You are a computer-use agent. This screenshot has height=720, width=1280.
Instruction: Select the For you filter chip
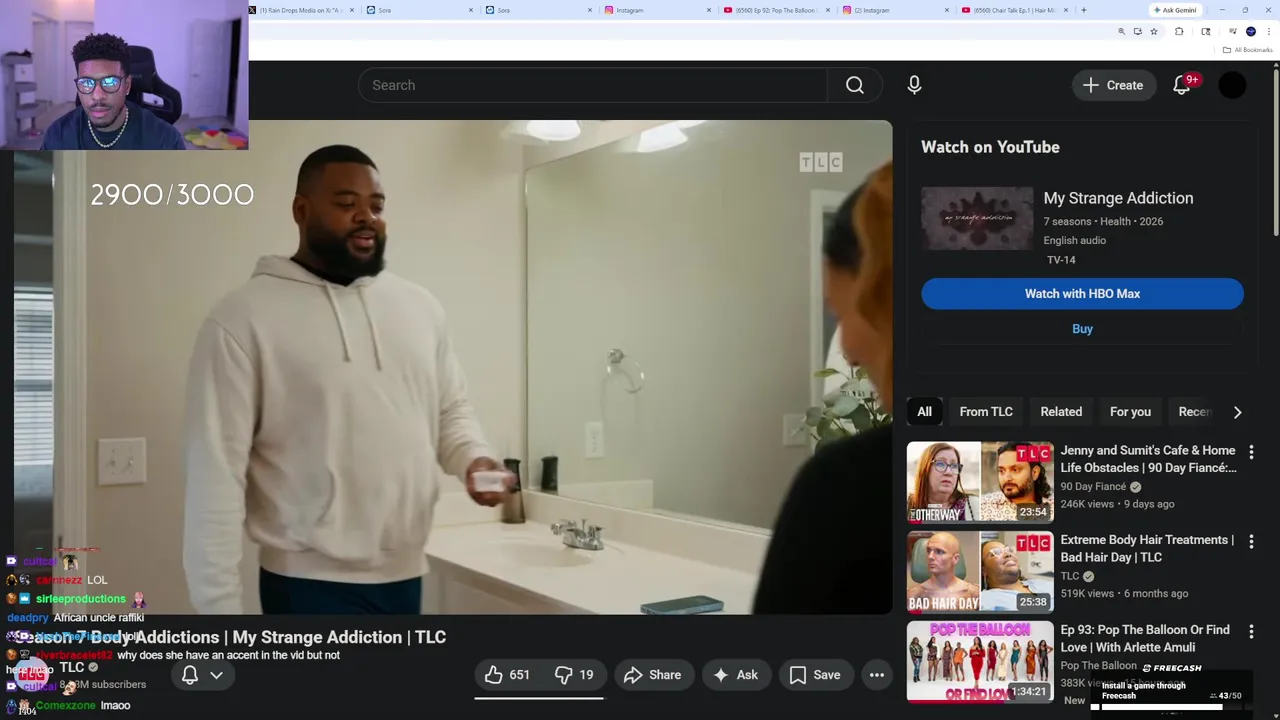click(x=1130, y=412)
